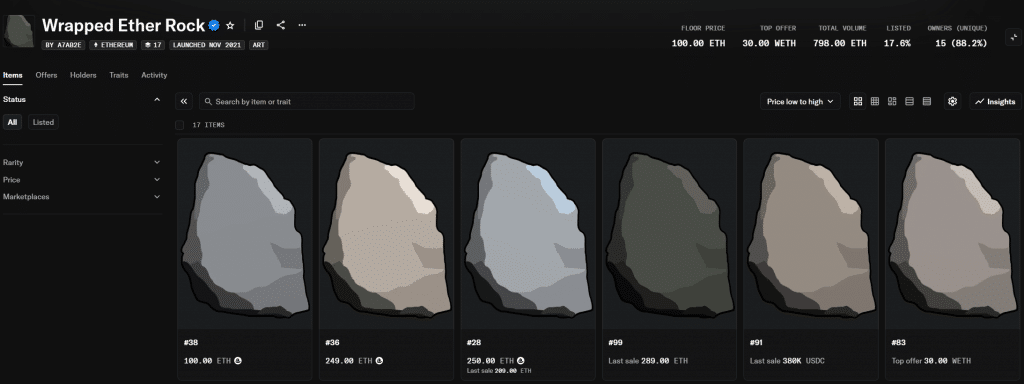Click the Wrapped Ether Rock title

[123, 25]
